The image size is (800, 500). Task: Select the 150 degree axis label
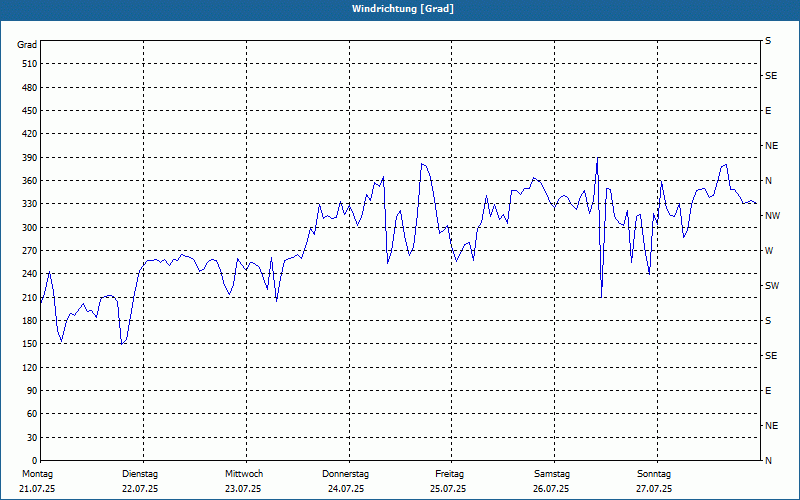click(x=30, y=343)
